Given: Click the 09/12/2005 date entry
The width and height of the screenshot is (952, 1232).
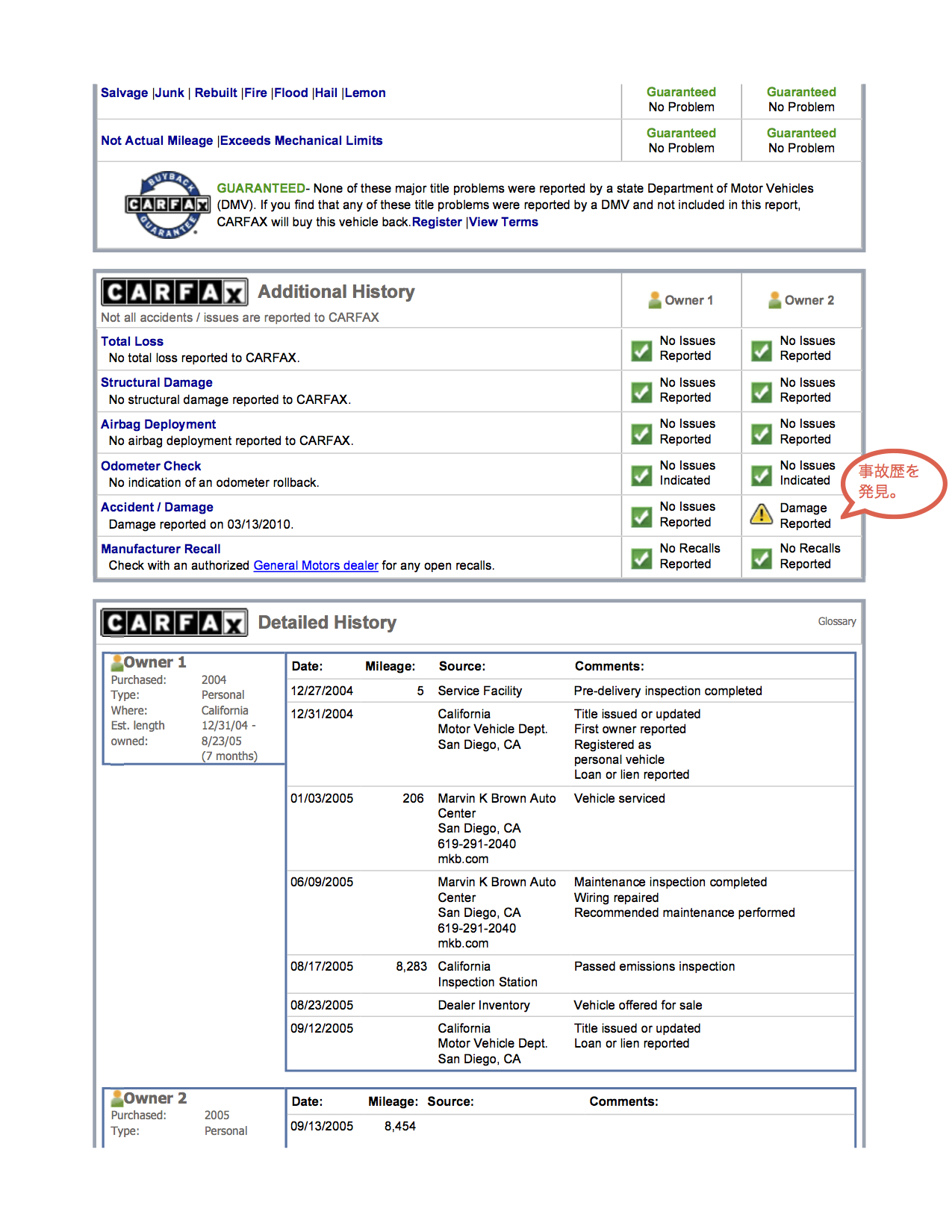Looking at the screenshot, I should [322, 1029].
